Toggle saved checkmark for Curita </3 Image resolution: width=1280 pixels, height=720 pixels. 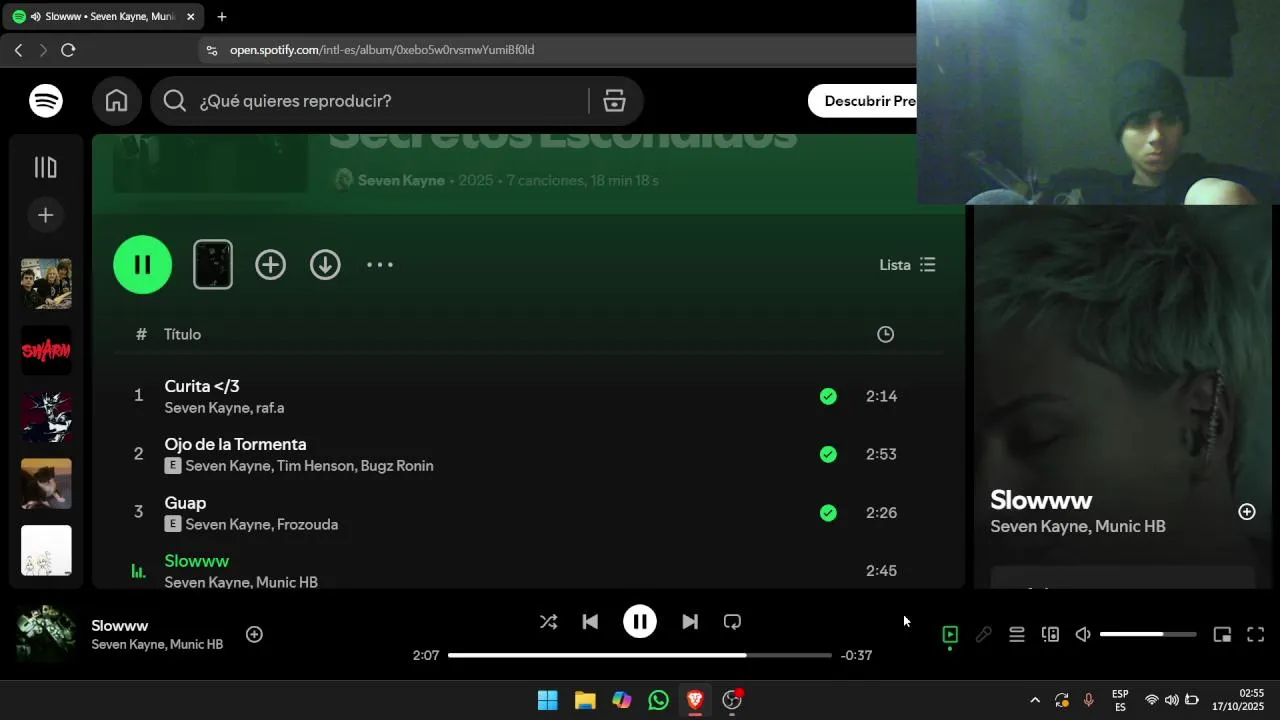828,396
